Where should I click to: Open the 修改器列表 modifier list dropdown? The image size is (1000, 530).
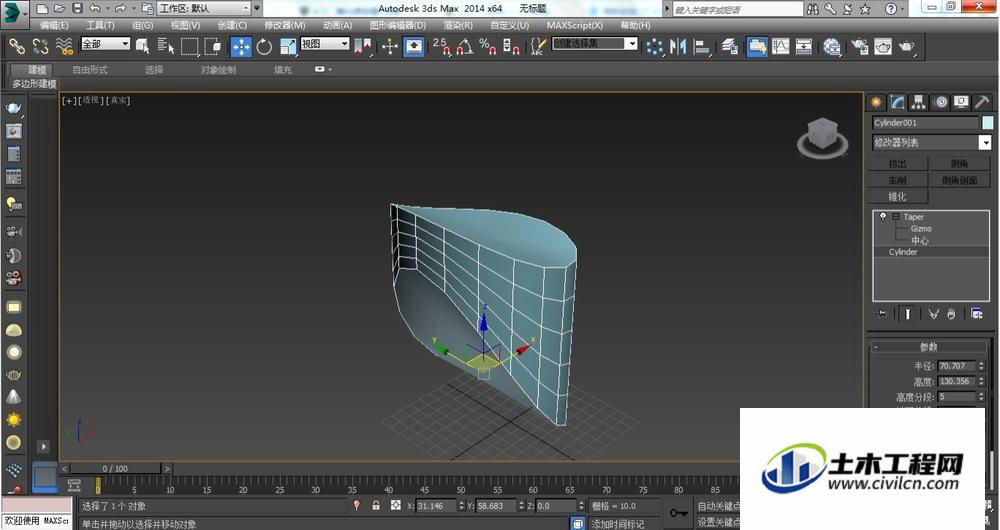coord(931,142)
